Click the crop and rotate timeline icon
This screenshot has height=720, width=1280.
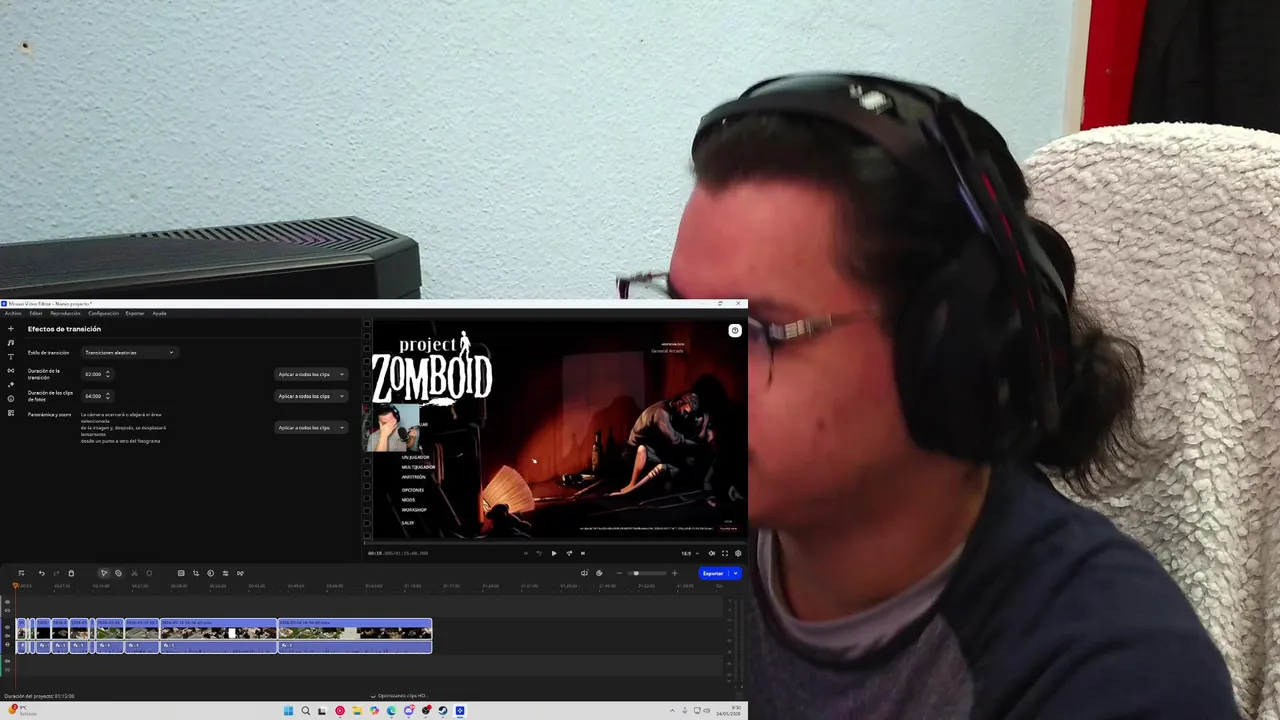[x=196, y=573]
